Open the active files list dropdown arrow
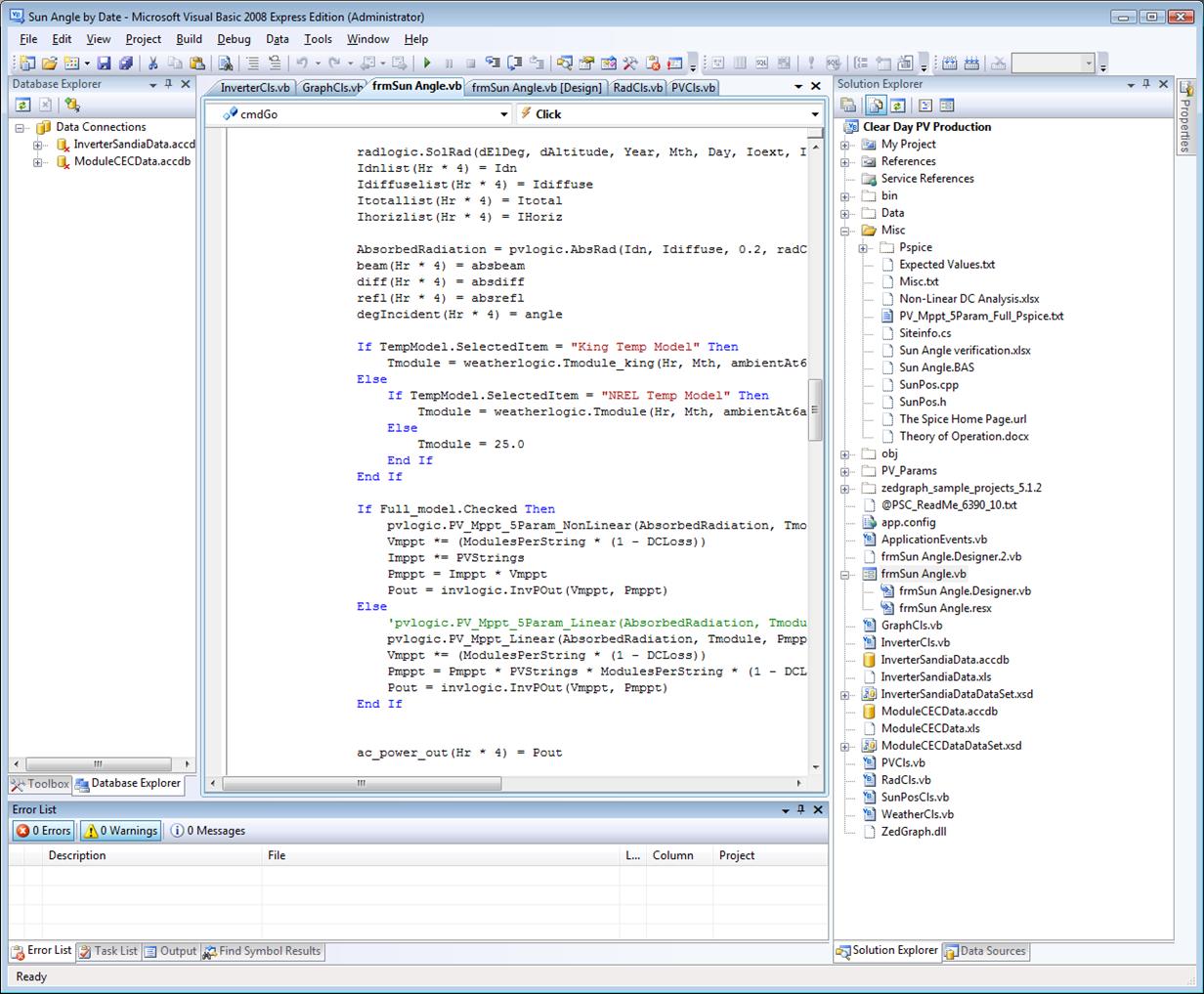Viewport: 1204px width, 994px height. click(x=799, y=87)
